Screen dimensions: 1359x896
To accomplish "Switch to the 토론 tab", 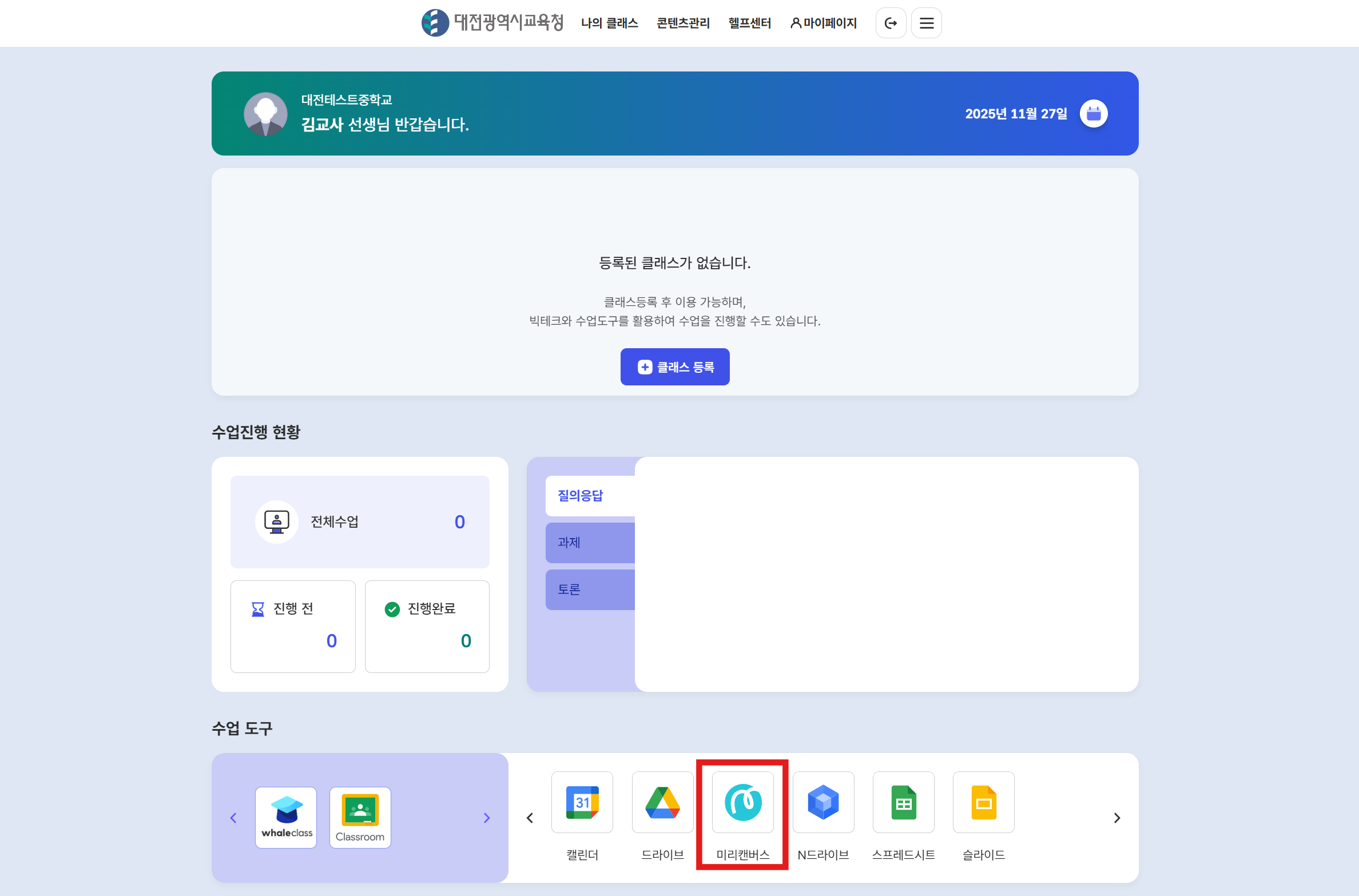I will point(590,589).
